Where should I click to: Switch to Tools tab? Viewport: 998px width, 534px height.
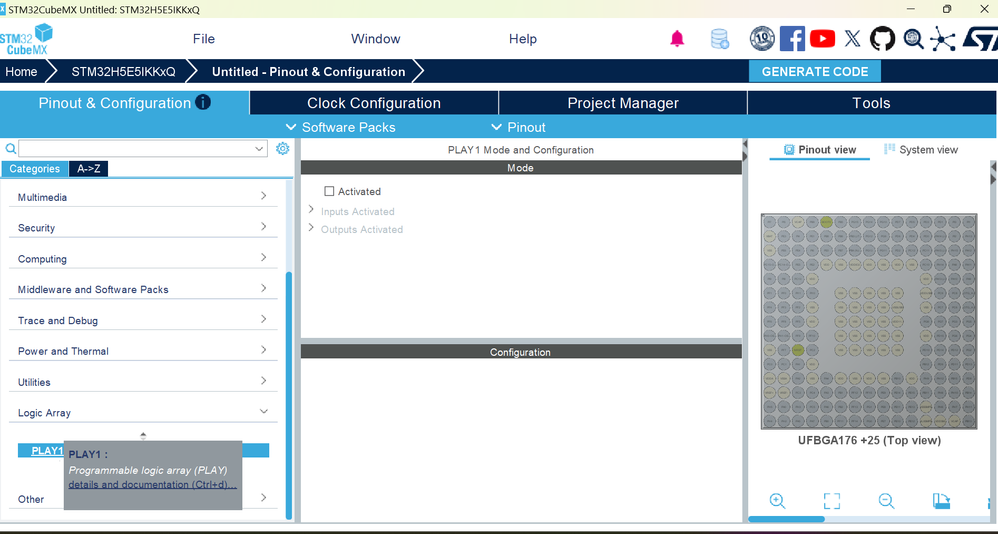871,103
